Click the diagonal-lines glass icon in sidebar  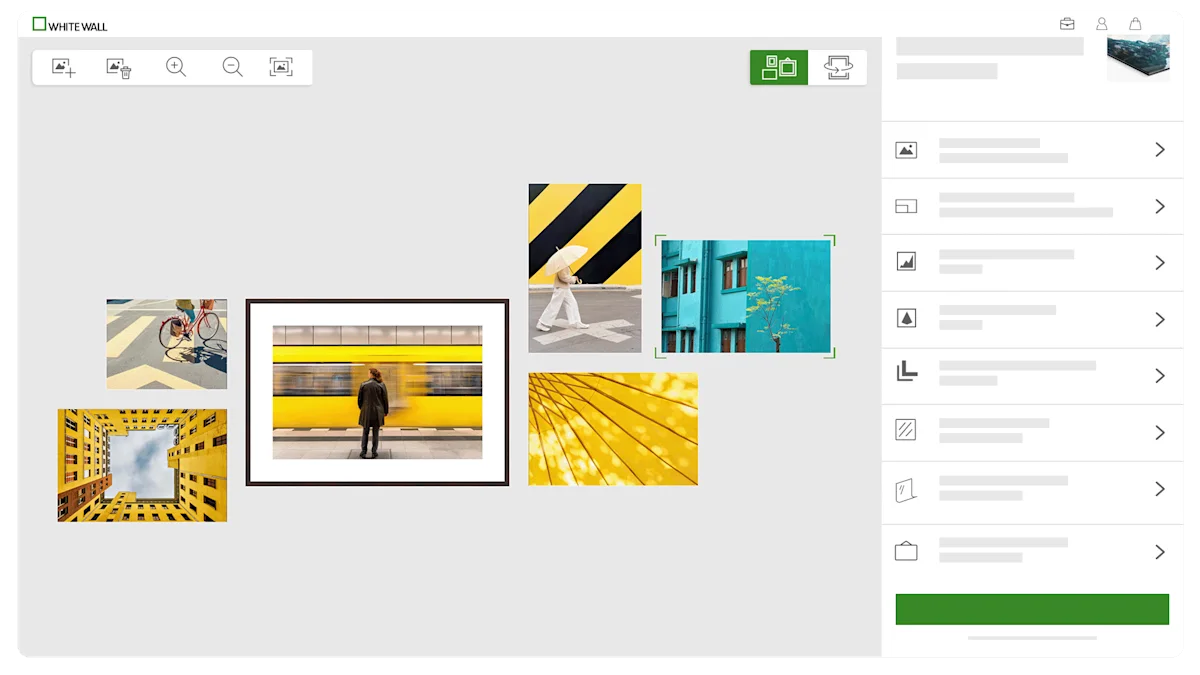(x=906, y=430)
